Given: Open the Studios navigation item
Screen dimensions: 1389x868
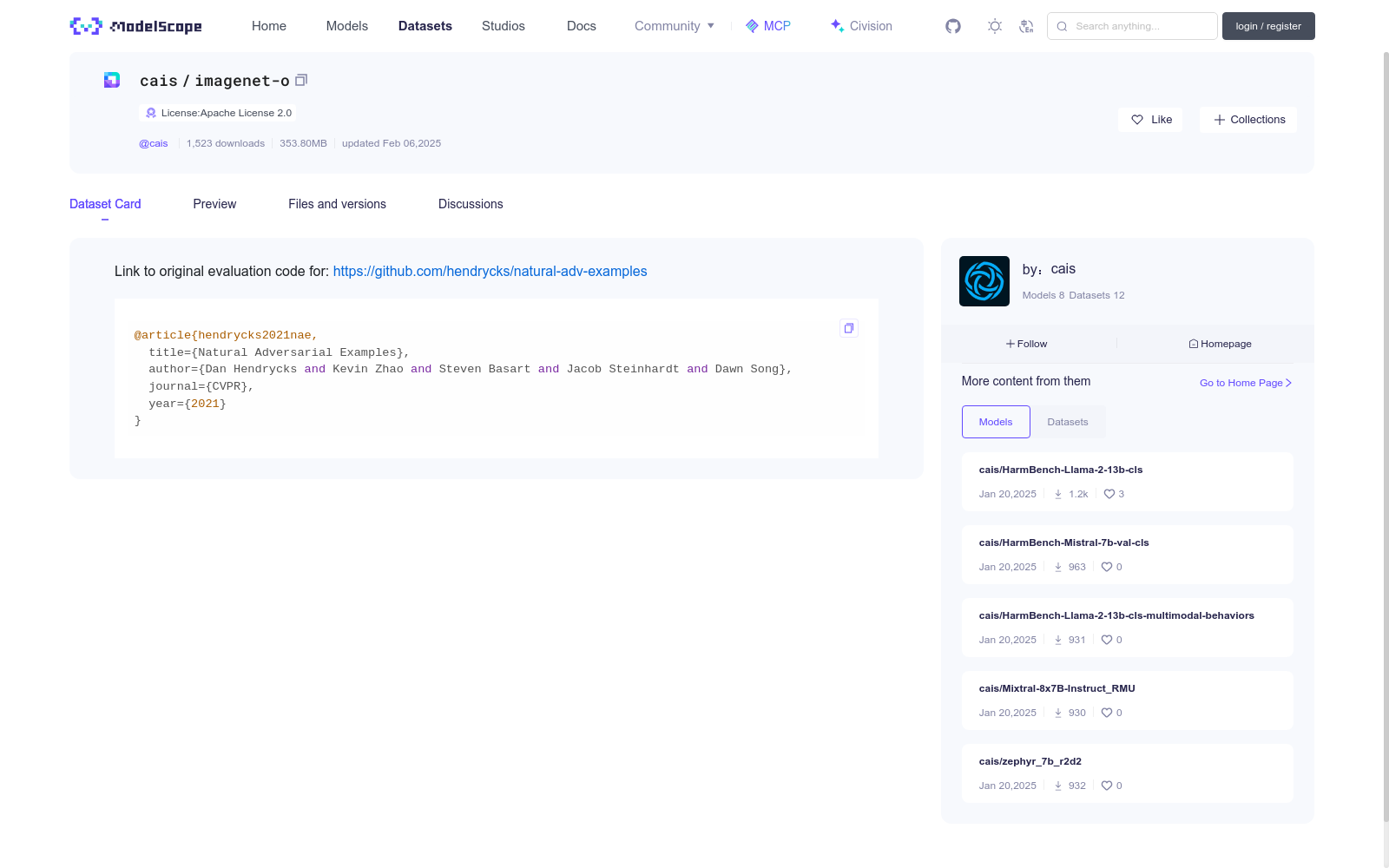Looking at the screenshot, I should [x=504, y=26].
